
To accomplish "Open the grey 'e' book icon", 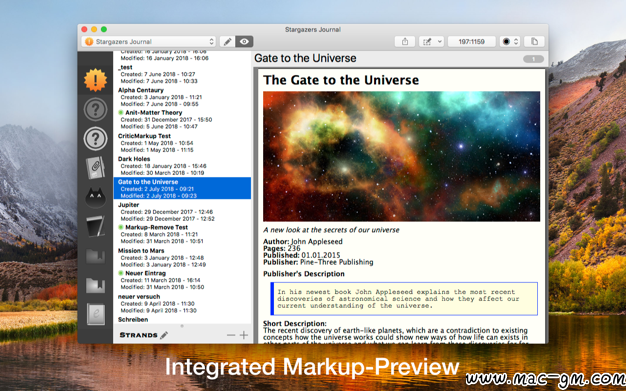I will click(96, 314).
